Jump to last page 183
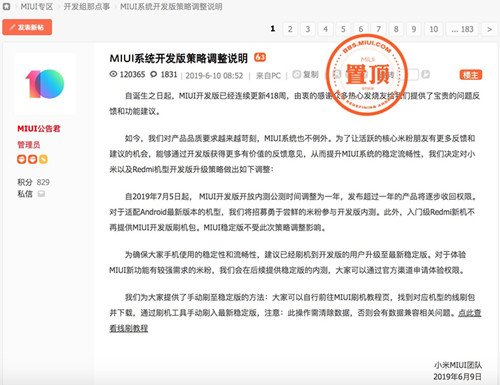The image size is (500, 385). 462,29
